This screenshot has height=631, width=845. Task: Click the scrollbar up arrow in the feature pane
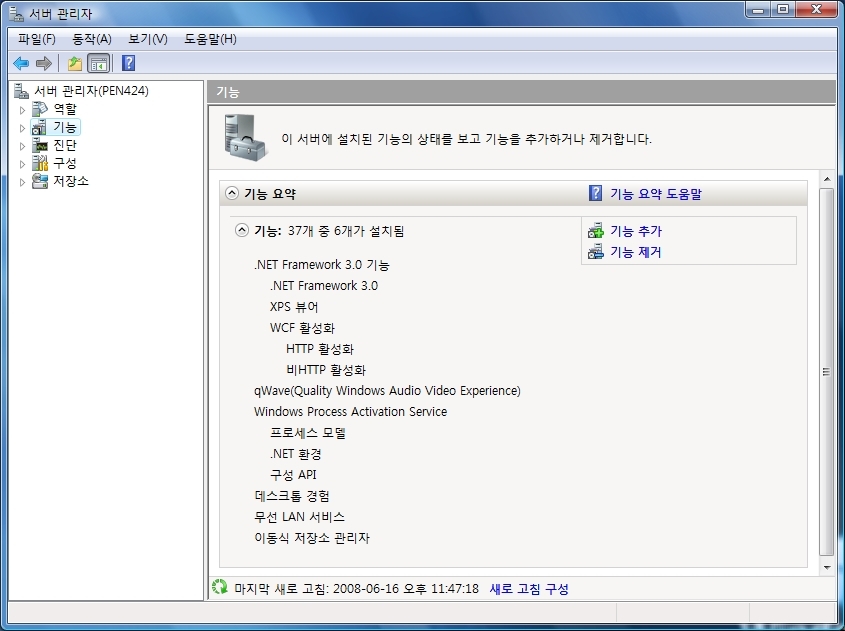[x=827, y=178]
